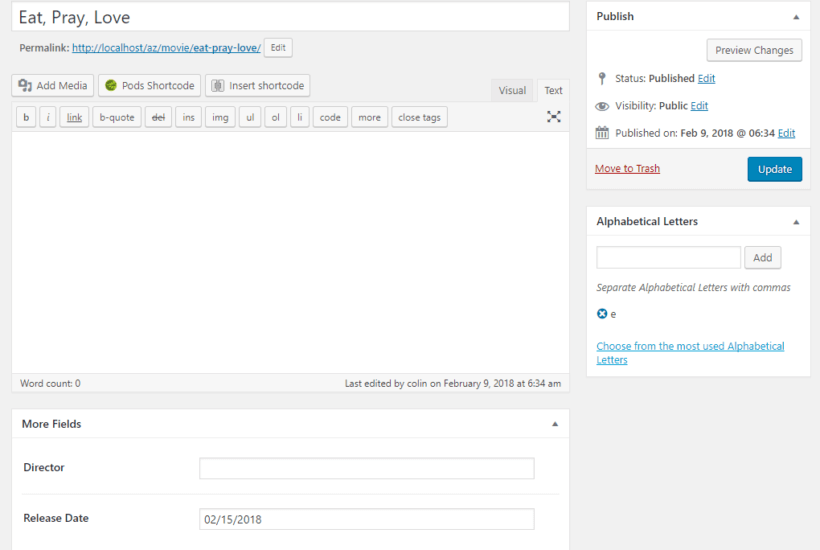Click the 'Word count: 0' text
820x550 pixels.
(x=50, y=383)
